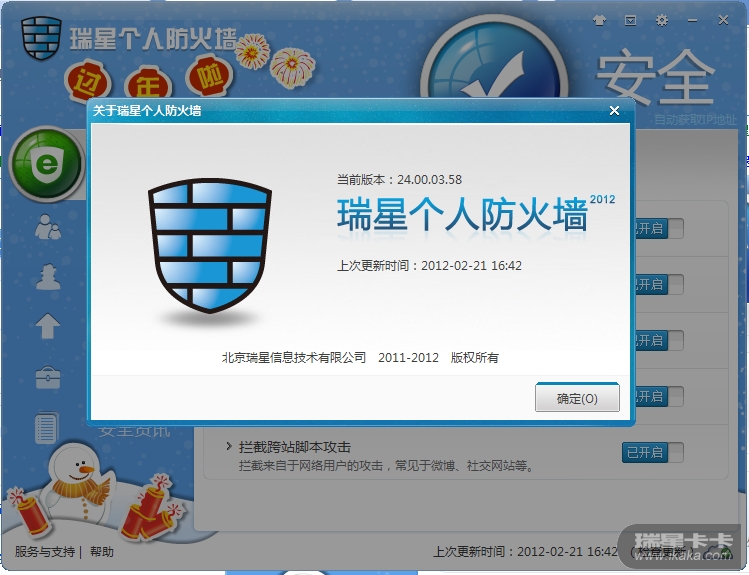The height and width of the screenshot is (575, 749).
Task: Open the skin (shirt) icon in title bar
Action: pyautogui.click(x=599, y=20)
